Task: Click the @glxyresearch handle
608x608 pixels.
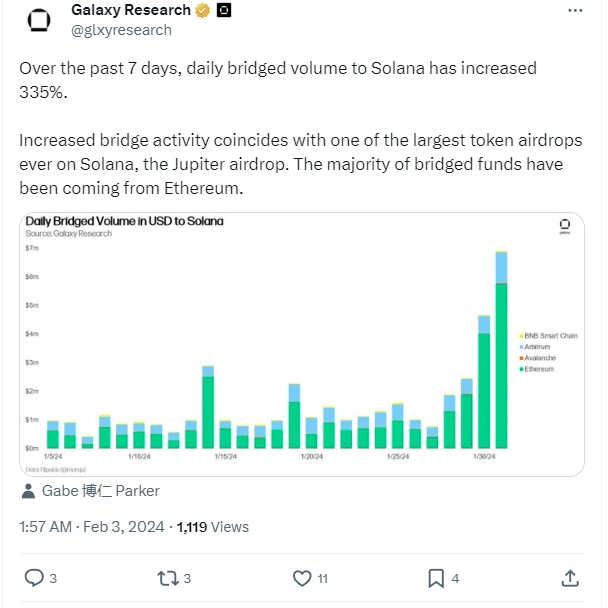Action: click(121, 30)
